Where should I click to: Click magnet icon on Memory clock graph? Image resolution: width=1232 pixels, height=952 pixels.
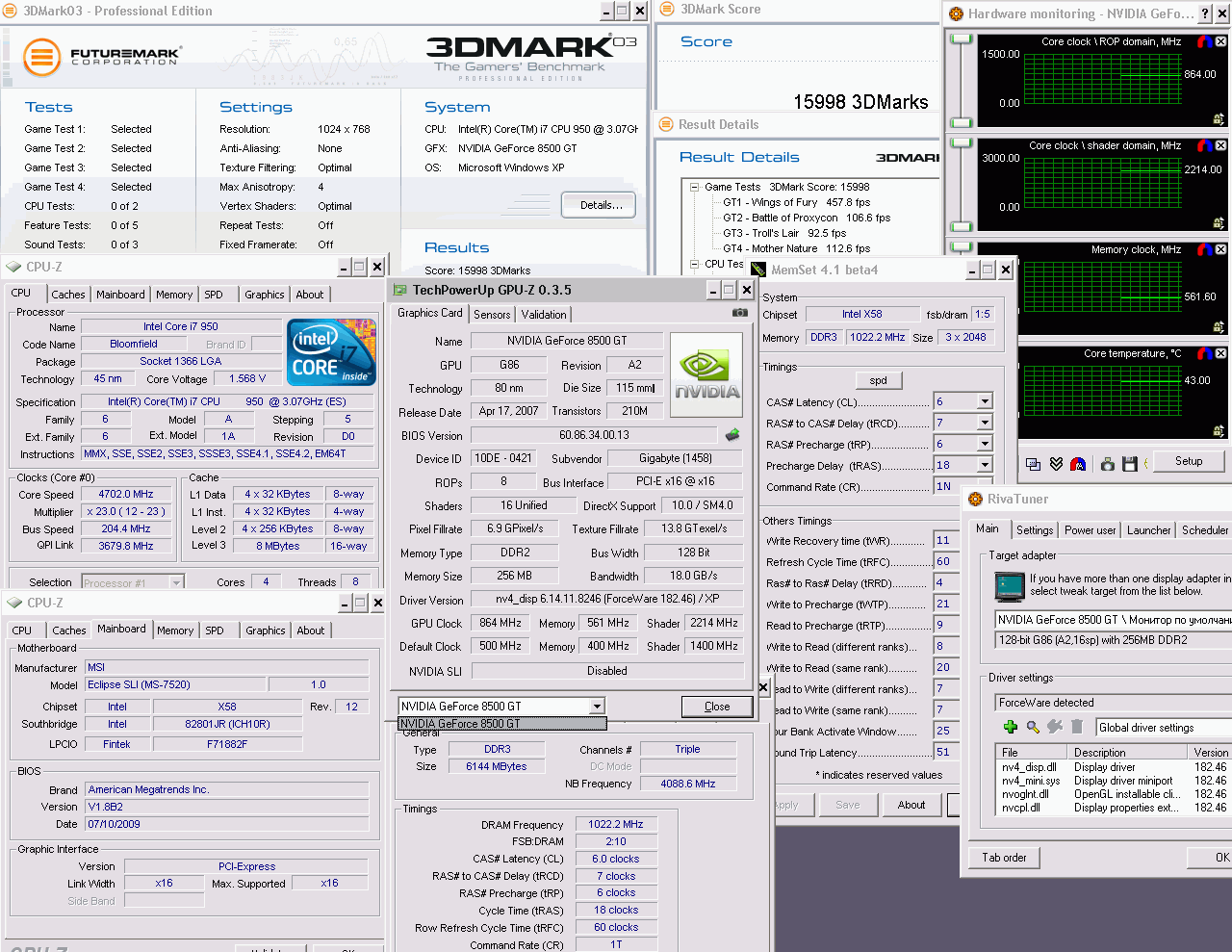1204,249
